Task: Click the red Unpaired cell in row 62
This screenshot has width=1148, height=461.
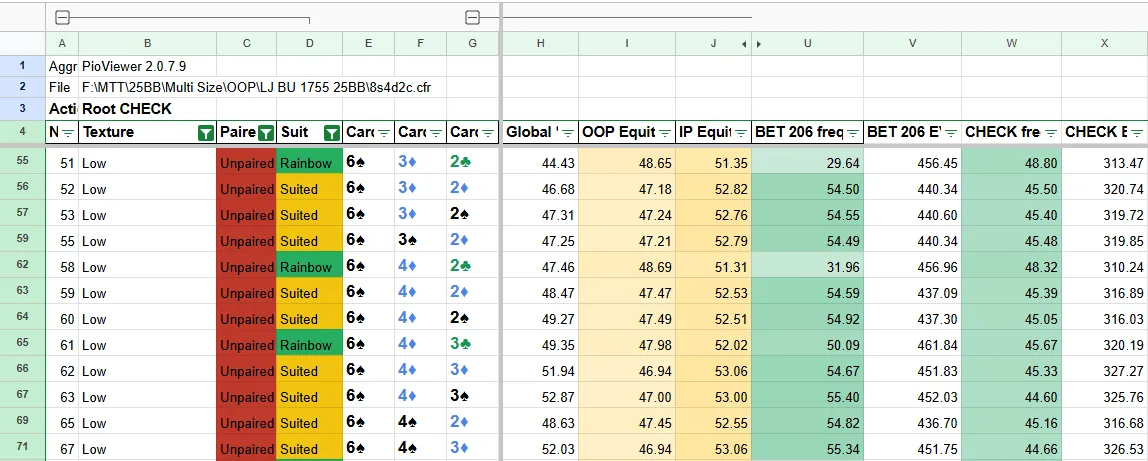Action: [x=246, y=267]
